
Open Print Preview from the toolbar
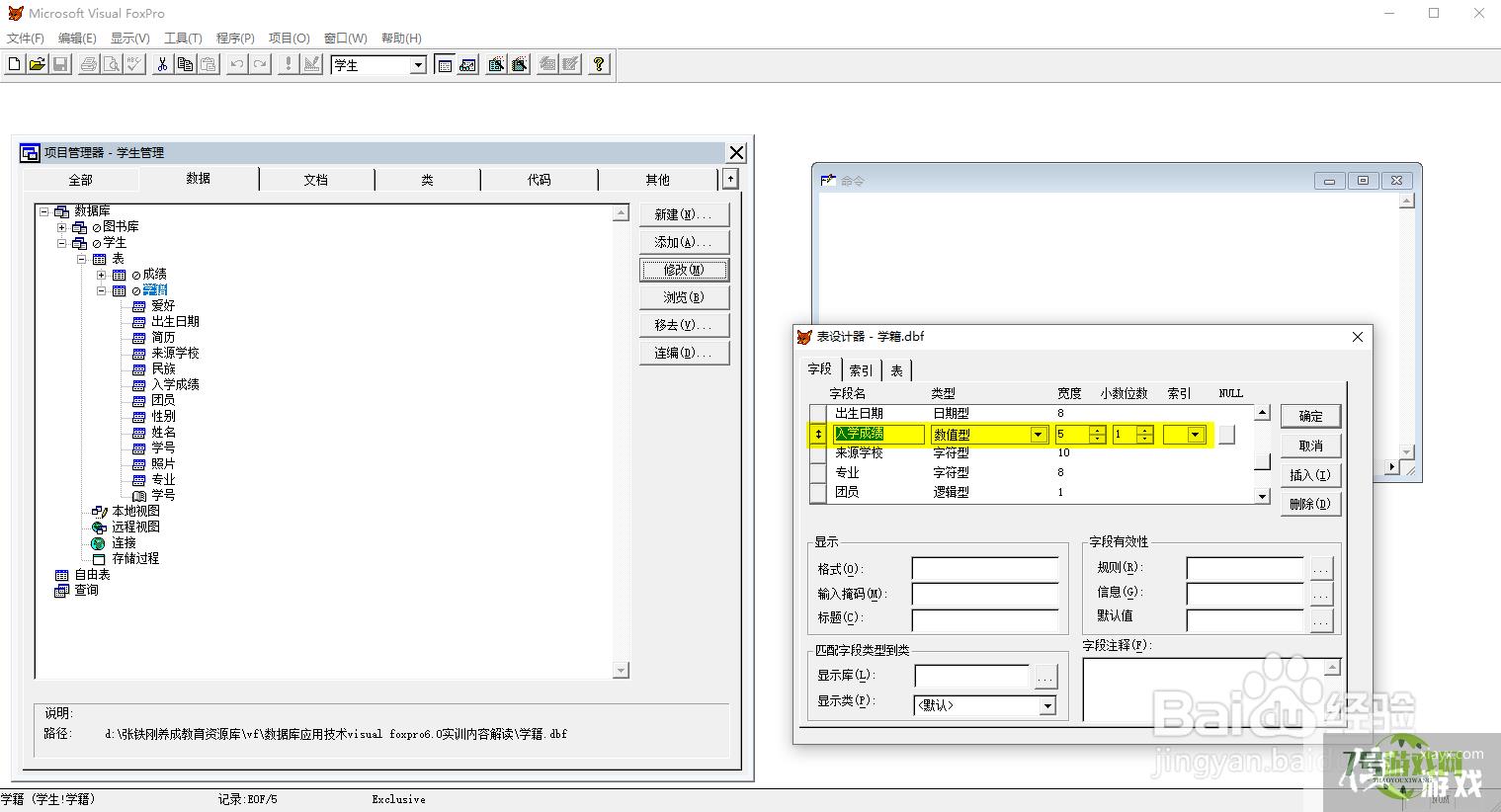(x=112, y=64)
